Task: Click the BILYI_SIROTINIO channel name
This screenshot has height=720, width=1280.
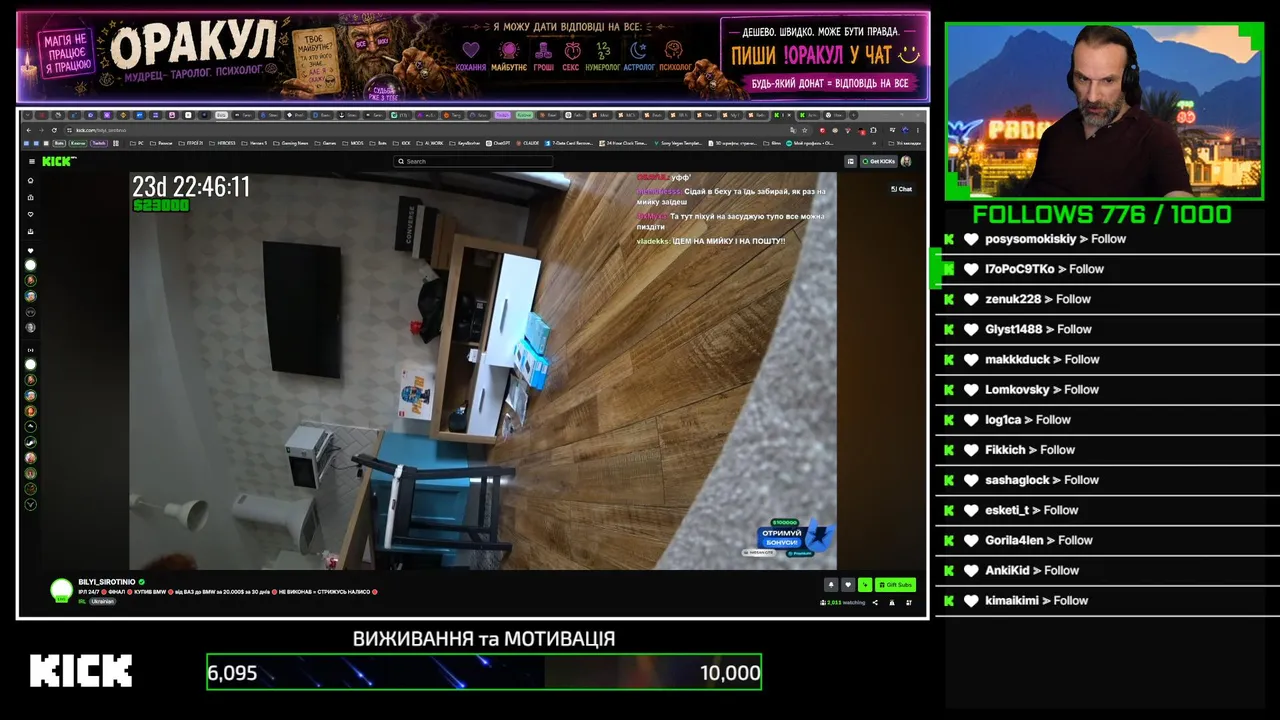Action: 108,581
